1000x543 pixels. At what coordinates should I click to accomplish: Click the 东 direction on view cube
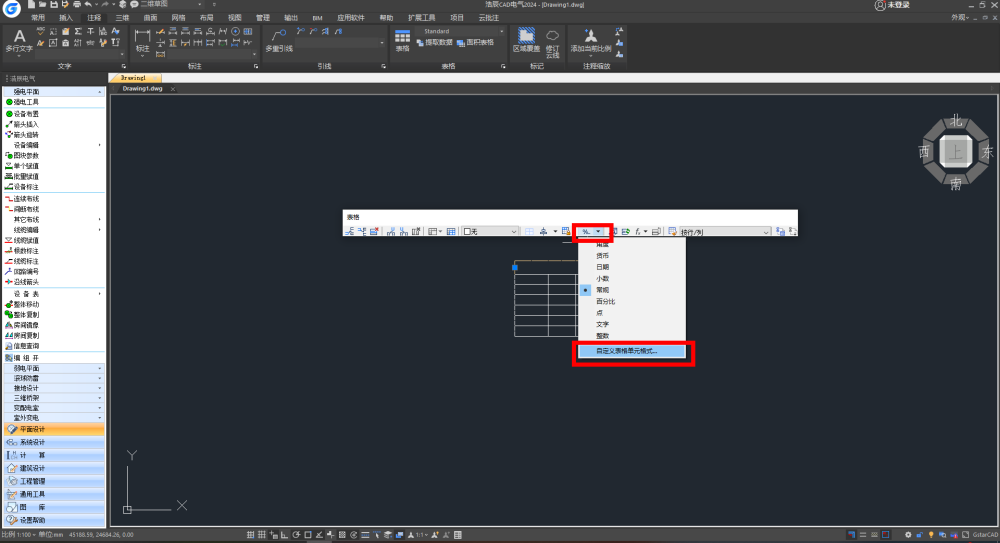987,152
